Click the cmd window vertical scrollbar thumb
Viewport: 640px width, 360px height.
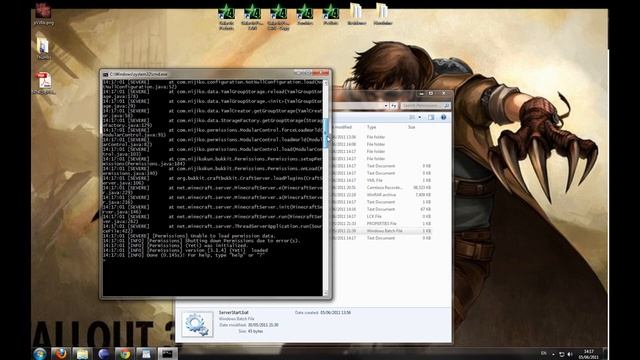325,133
